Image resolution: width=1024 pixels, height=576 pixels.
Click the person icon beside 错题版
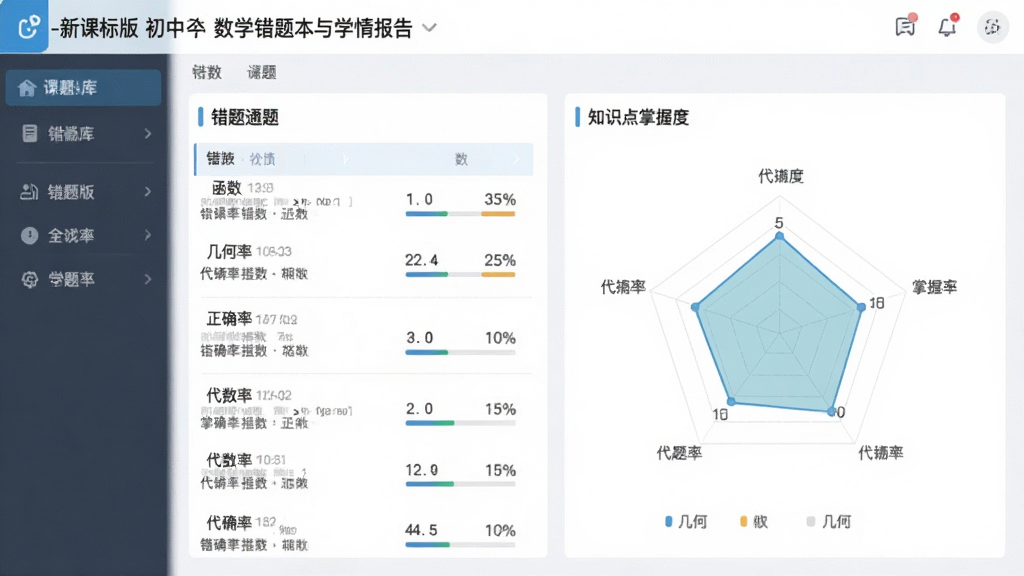click(x=29, y=191)
